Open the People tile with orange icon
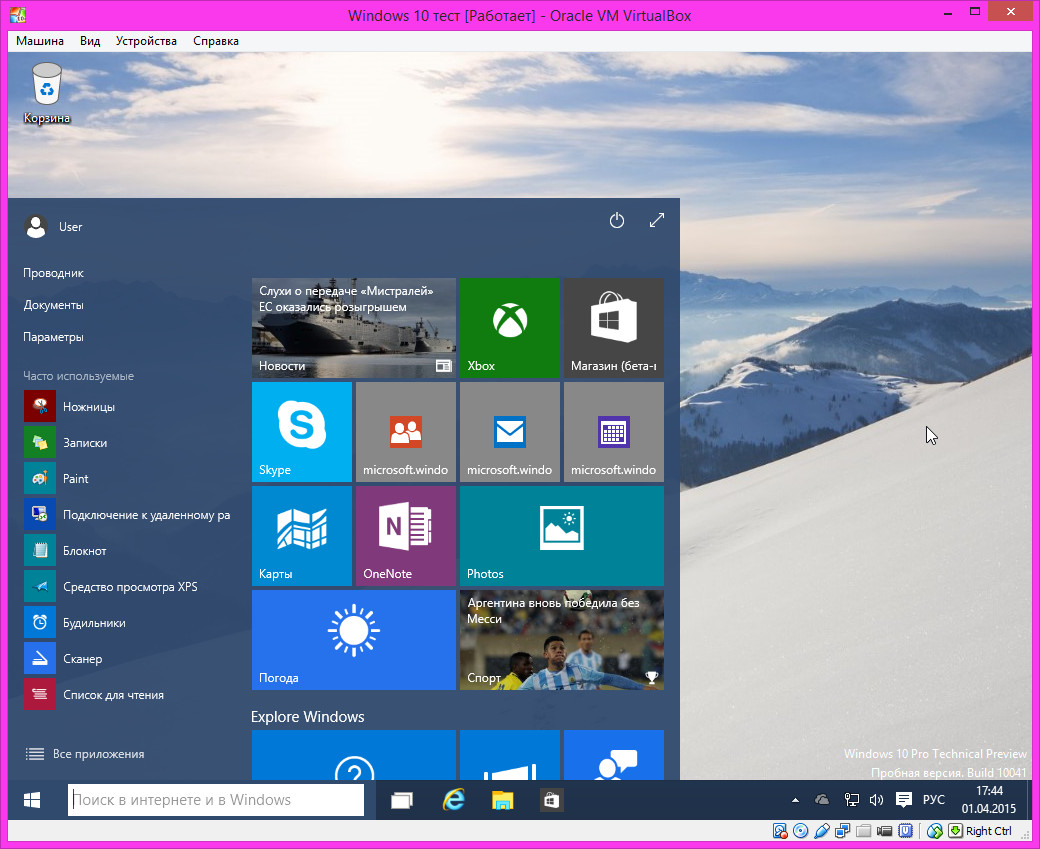1040x849 pixels. 406,432
